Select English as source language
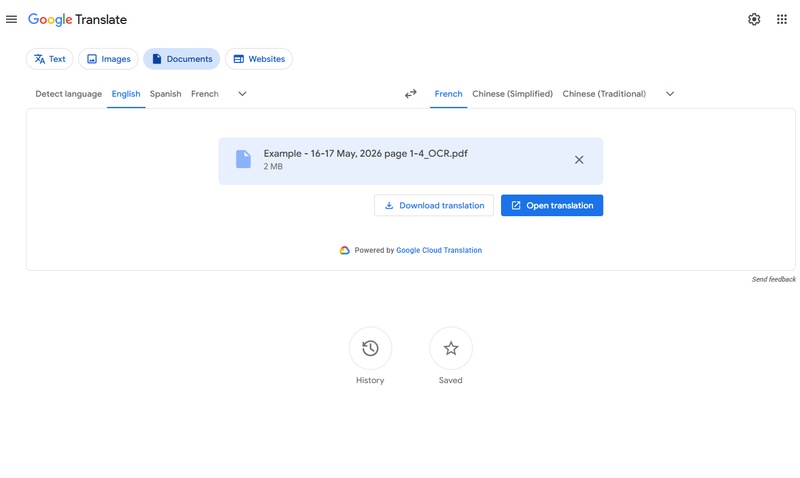This screenshot has height=478, width=800. click(126, 94)
